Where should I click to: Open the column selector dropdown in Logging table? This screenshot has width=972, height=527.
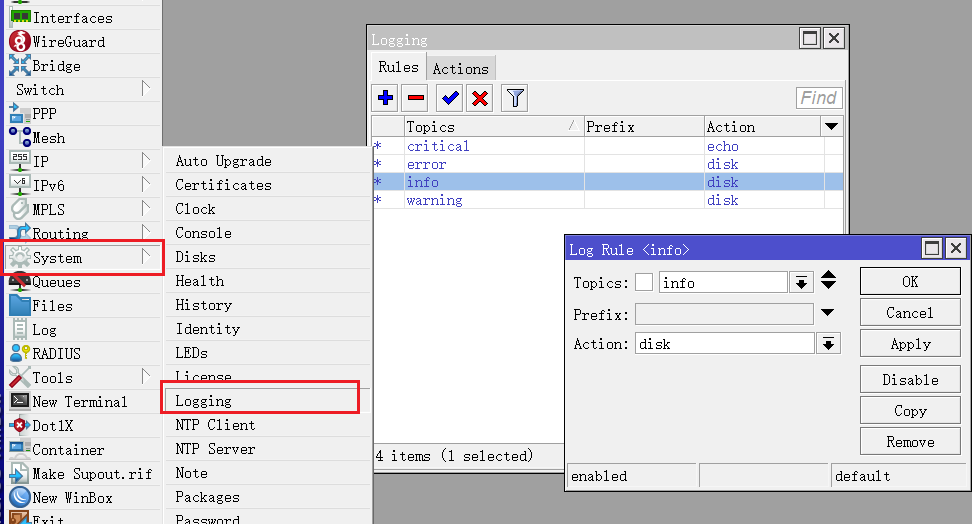point(832,127)
